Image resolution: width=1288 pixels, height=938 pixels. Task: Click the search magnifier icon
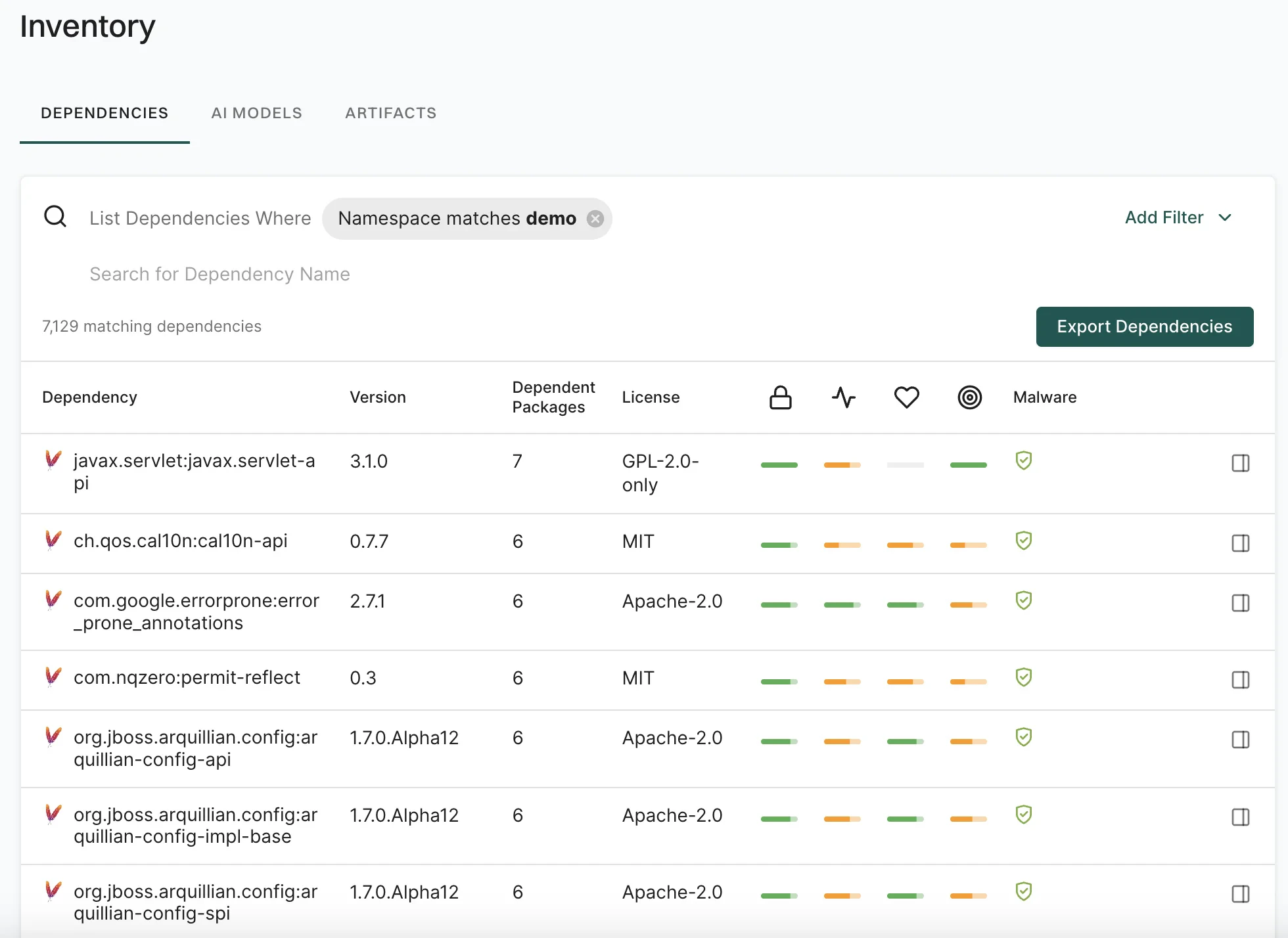pyautogui.click(x=55, y=216)
